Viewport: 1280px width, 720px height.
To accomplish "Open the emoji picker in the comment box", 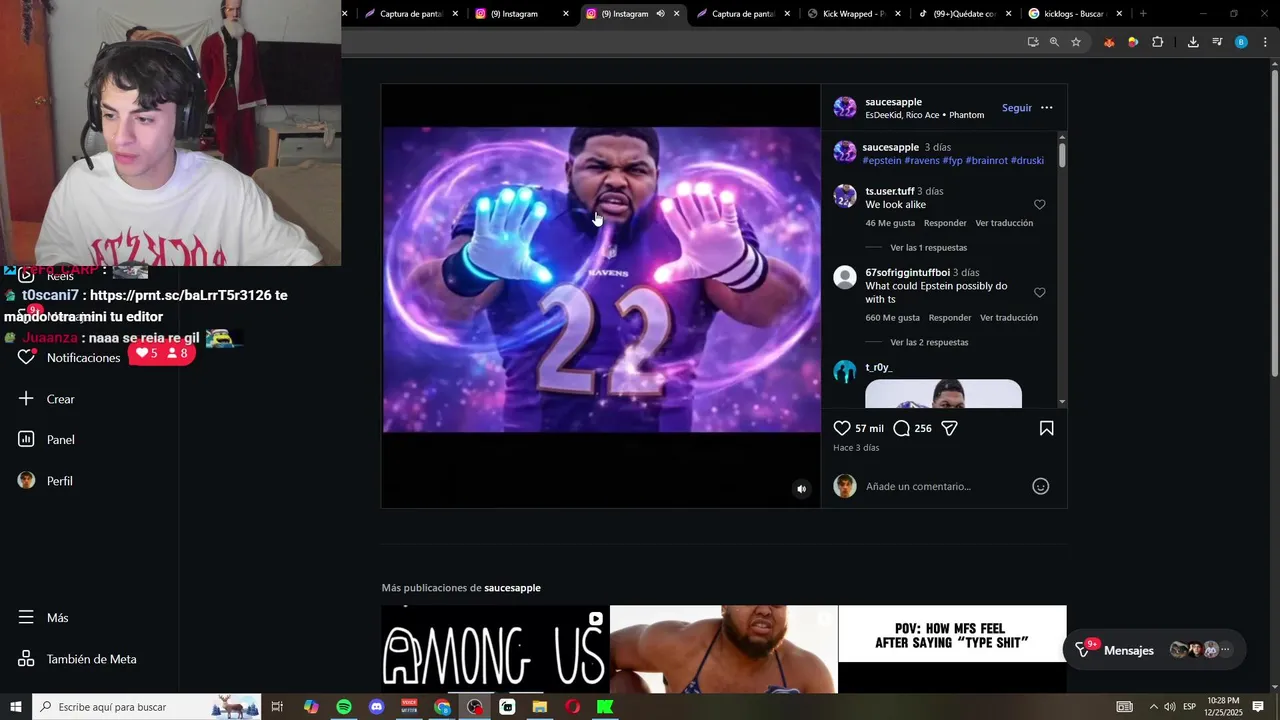I will [1040, 486].
